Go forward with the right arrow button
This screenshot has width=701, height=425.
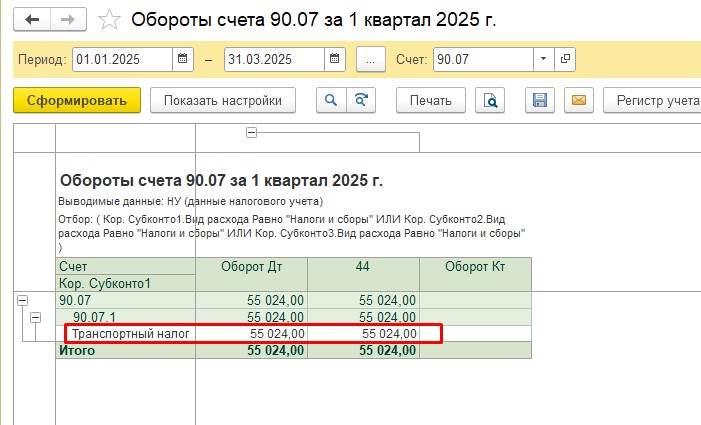(x=68, y=20)
